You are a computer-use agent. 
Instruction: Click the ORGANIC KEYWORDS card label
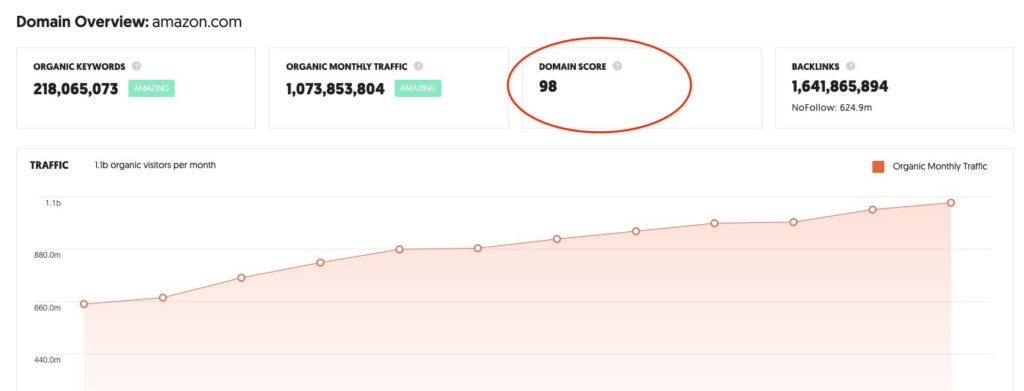(79, 67)
